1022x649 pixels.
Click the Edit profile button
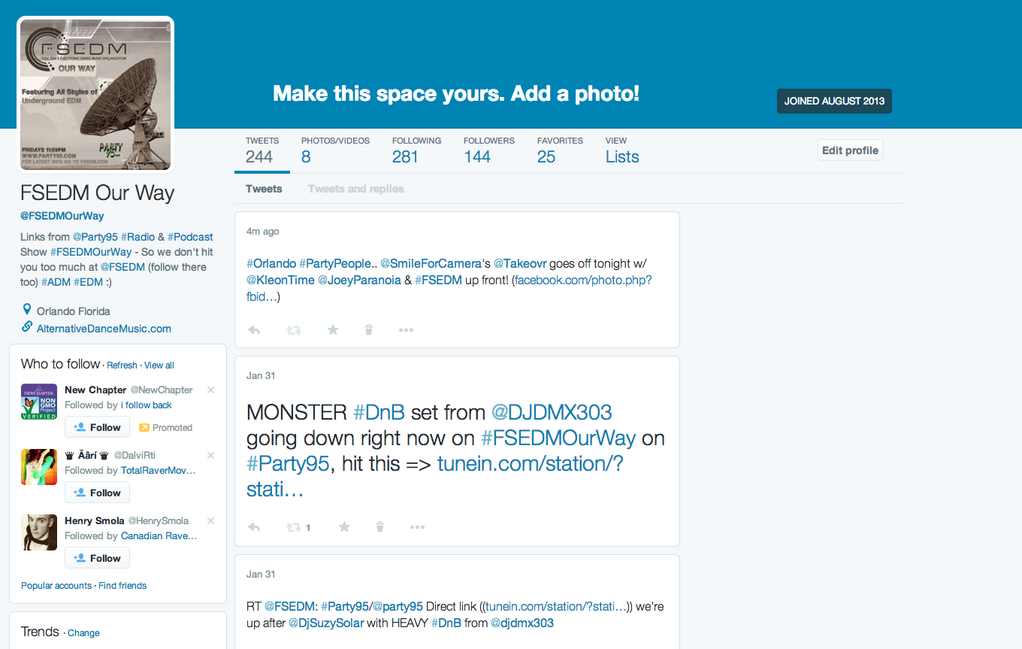[850, 151]
